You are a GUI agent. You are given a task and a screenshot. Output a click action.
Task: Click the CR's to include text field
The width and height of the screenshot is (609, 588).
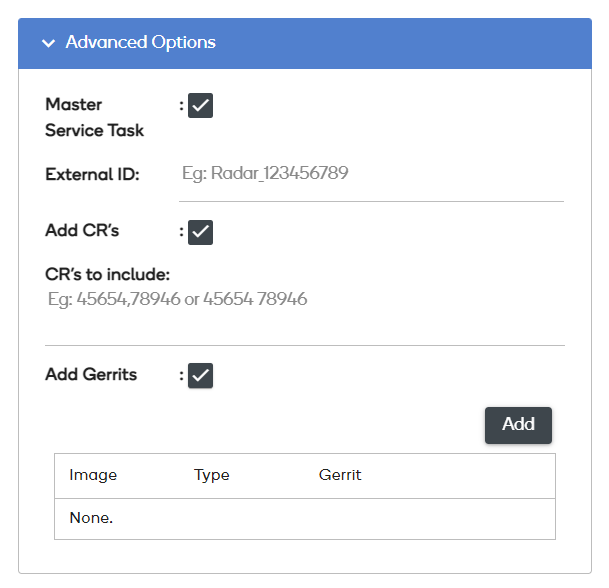pos(300,299)
